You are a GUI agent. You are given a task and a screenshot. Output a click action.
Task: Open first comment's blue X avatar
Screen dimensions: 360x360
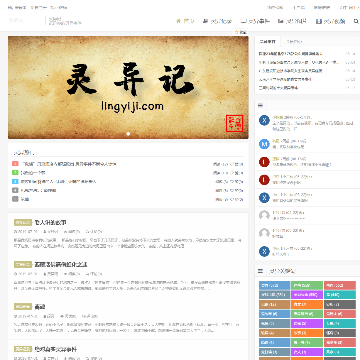point(264,120)
